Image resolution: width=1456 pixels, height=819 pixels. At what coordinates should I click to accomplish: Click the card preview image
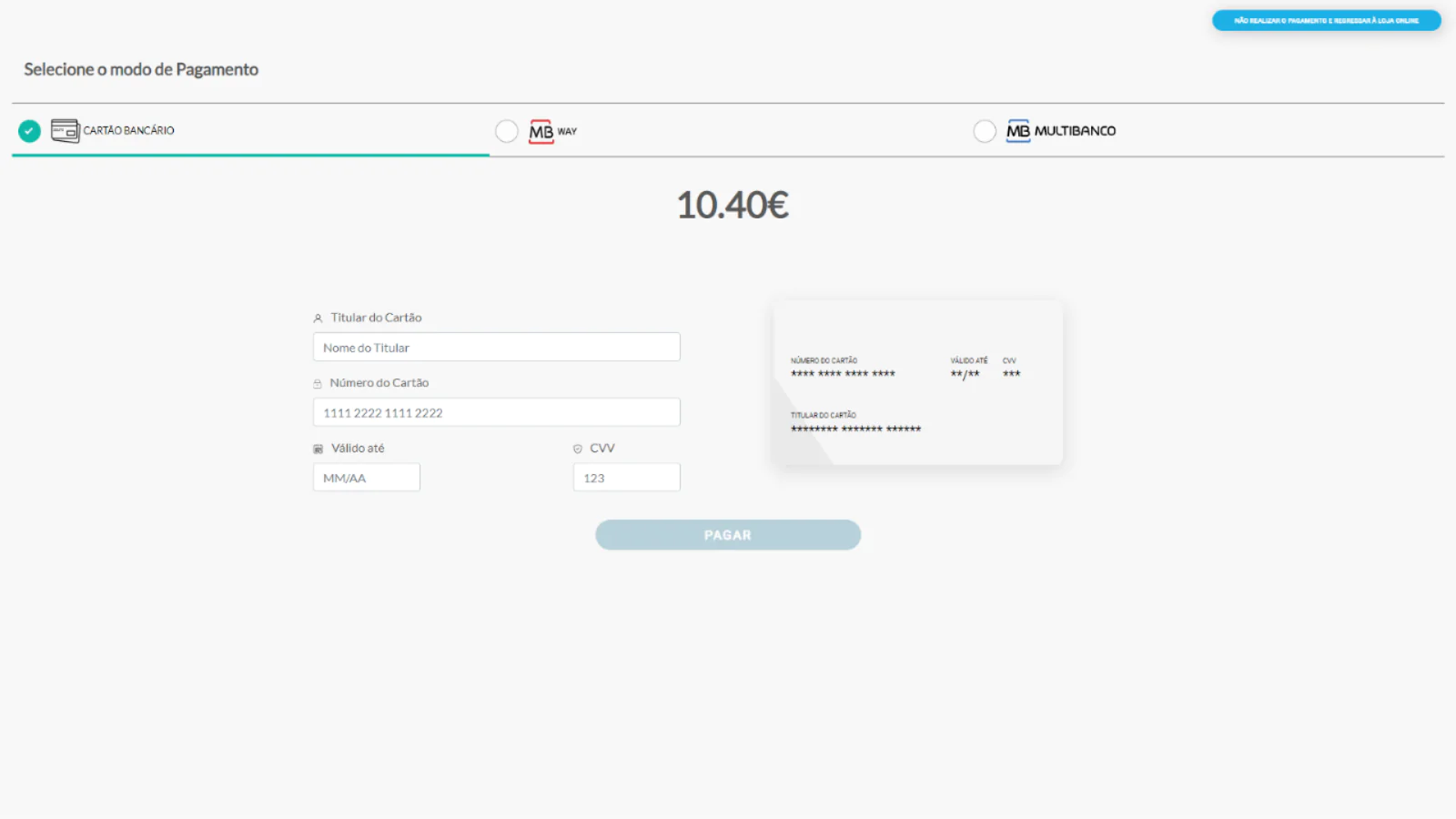pos(917,382)
